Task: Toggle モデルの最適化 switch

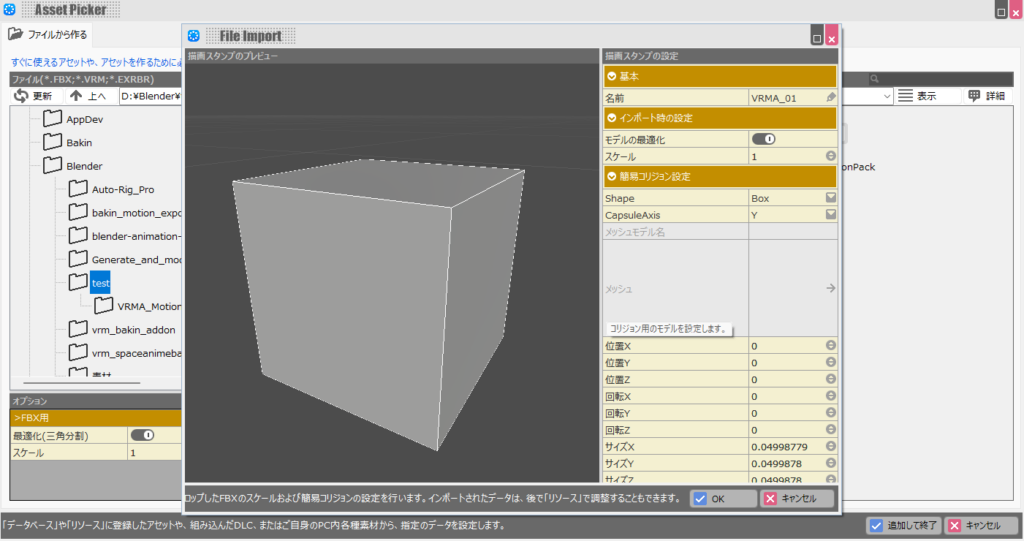Action: click(763, 139)
